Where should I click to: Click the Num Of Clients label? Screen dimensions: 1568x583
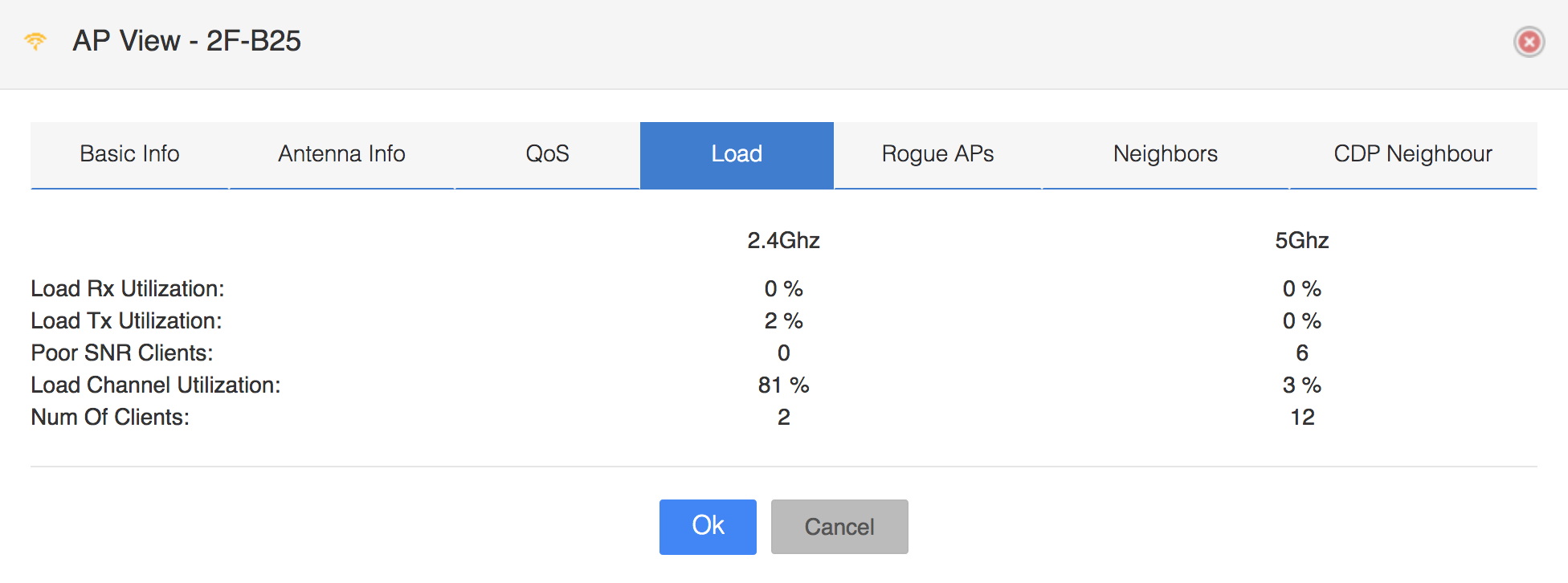[110, 418]
